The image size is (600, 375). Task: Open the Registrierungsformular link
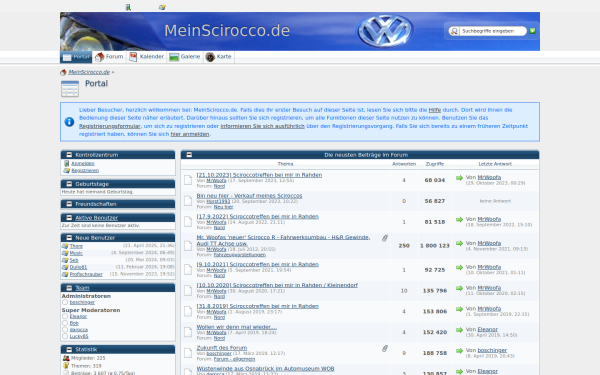pyautogui.click(x=110, y=126)
